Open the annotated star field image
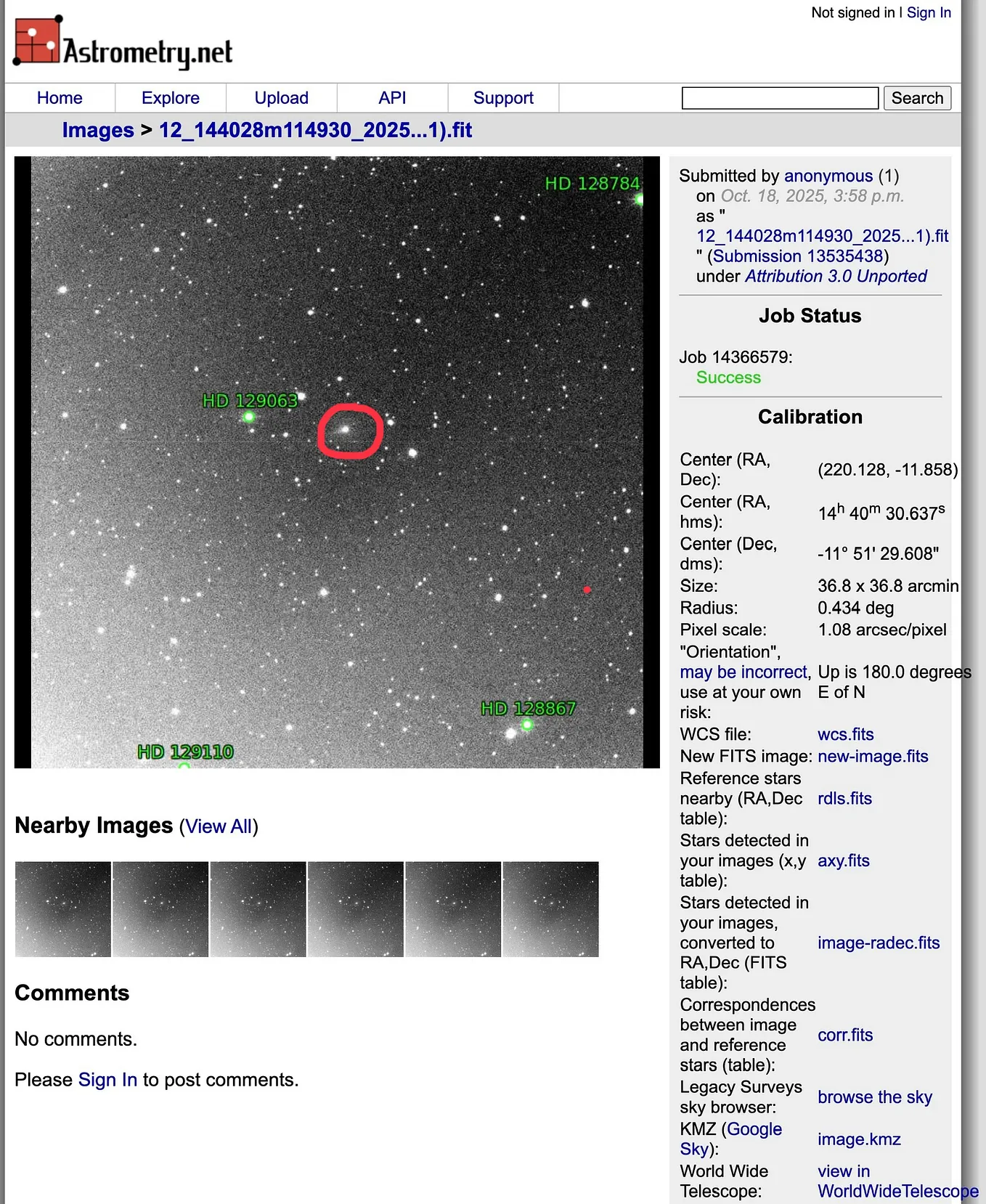The image size is (986, 1204). tap(337, 462)
